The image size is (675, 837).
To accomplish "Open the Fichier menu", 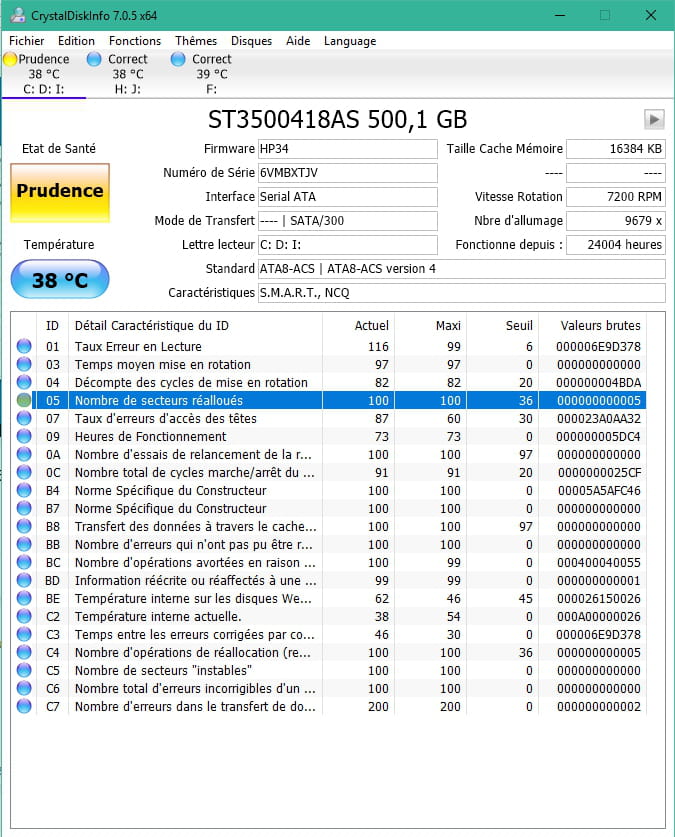I will [x=27, y=41].
